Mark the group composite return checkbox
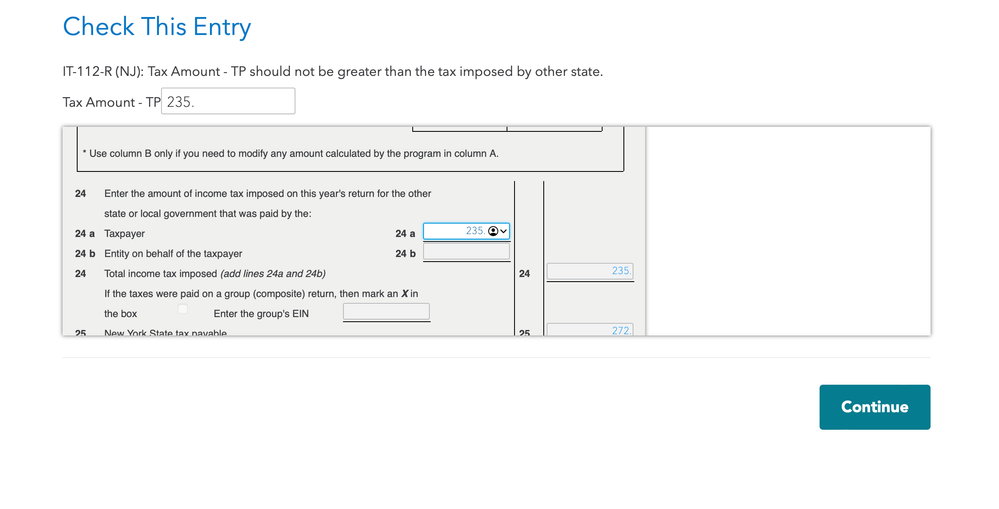The image size is (999, 509). (182, 309)
